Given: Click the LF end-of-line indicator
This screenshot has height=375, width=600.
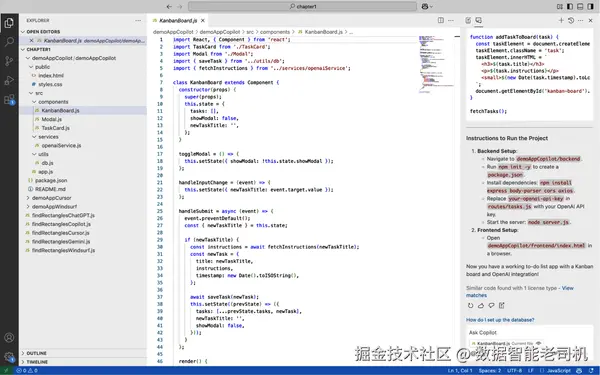Looking at the screenshot, I should [x=531, y=370].
